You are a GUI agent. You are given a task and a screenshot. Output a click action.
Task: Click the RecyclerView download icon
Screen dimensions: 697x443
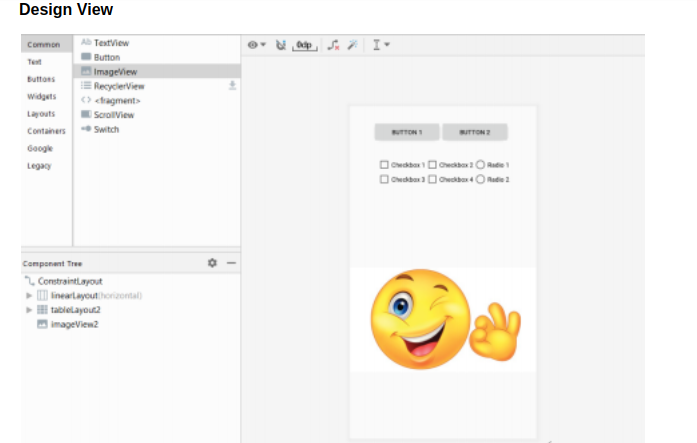[x=232, y=85]
